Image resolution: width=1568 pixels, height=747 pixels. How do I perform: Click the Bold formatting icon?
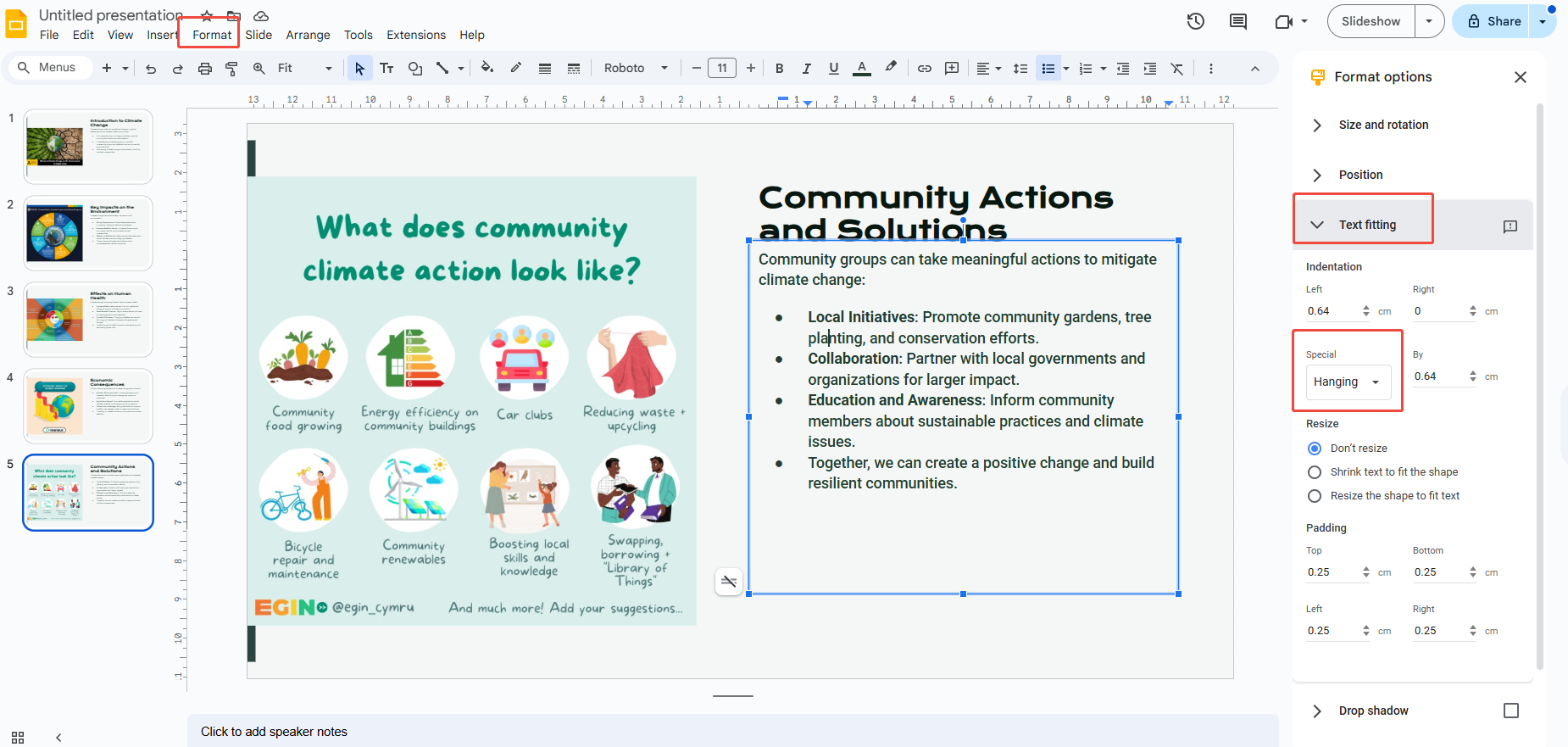779,69
